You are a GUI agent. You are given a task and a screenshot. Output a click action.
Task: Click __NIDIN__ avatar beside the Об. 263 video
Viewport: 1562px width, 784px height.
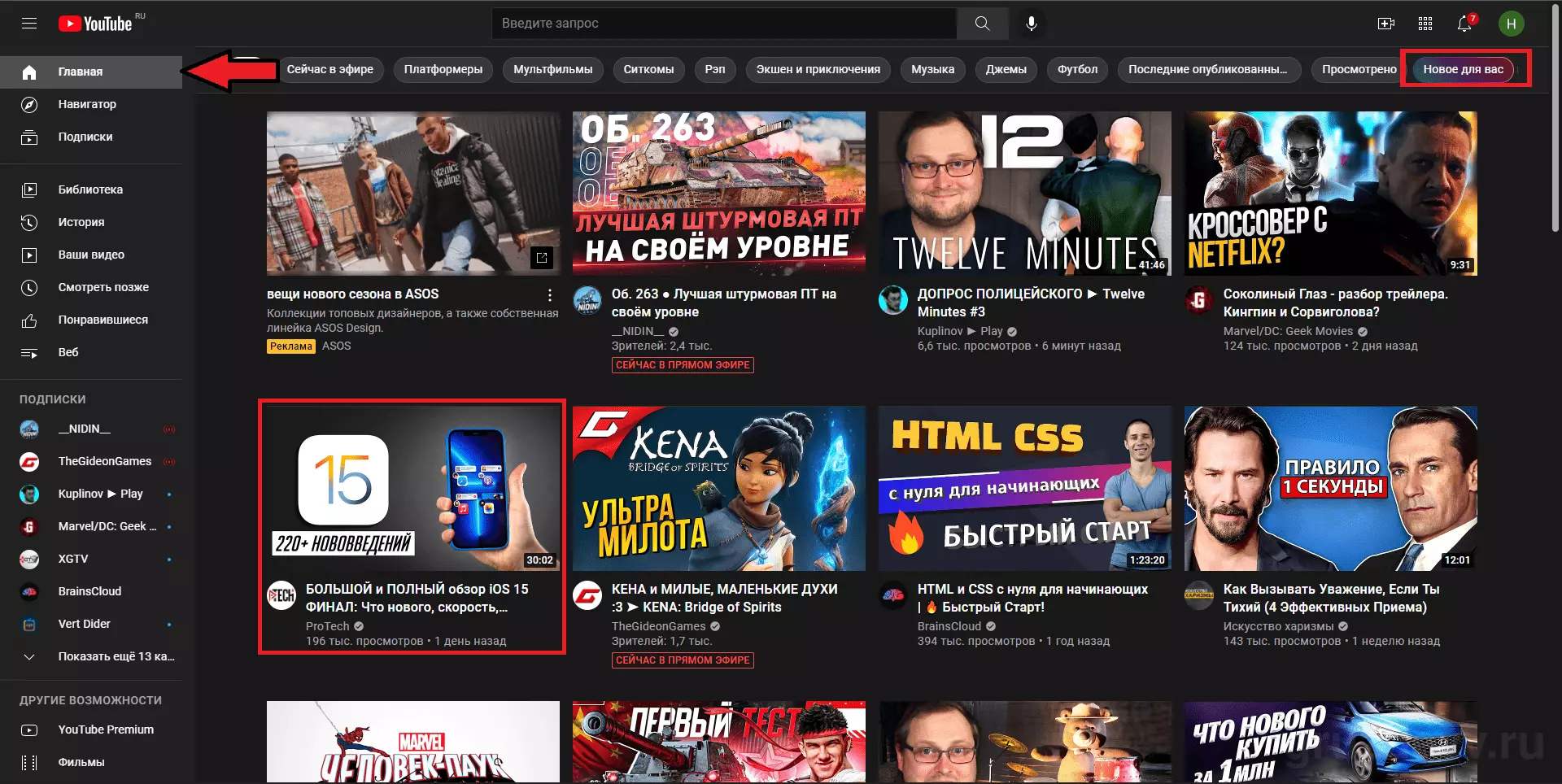[x=587, y=300]
